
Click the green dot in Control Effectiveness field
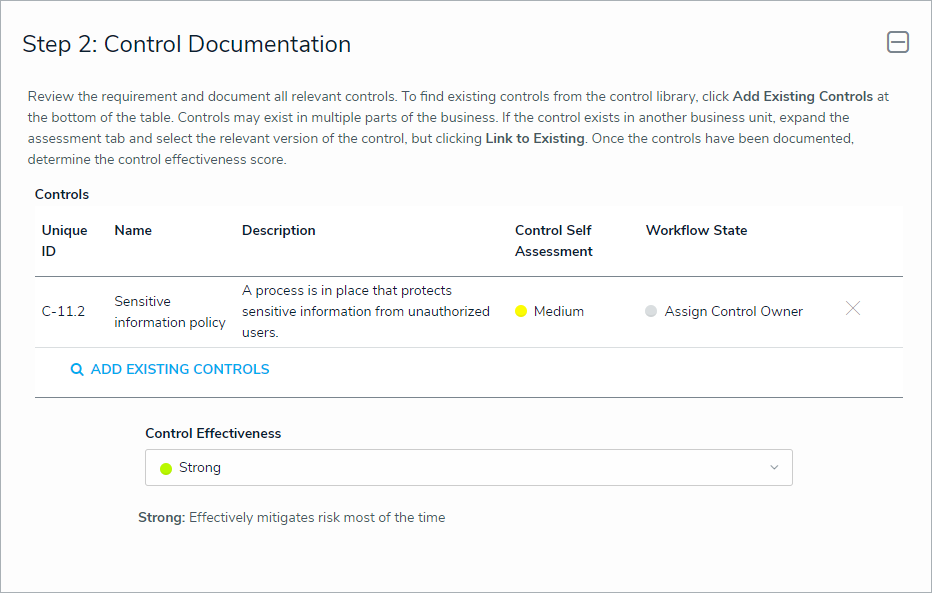tap(166, 468)
